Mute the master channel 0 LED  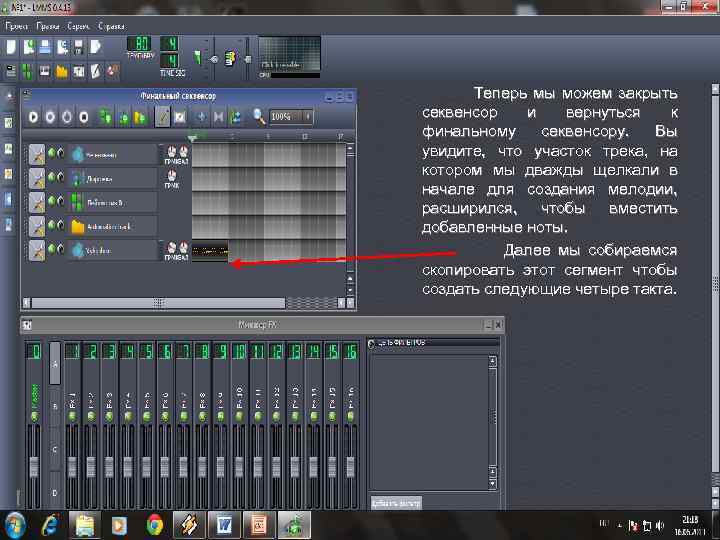coord(34,416)
